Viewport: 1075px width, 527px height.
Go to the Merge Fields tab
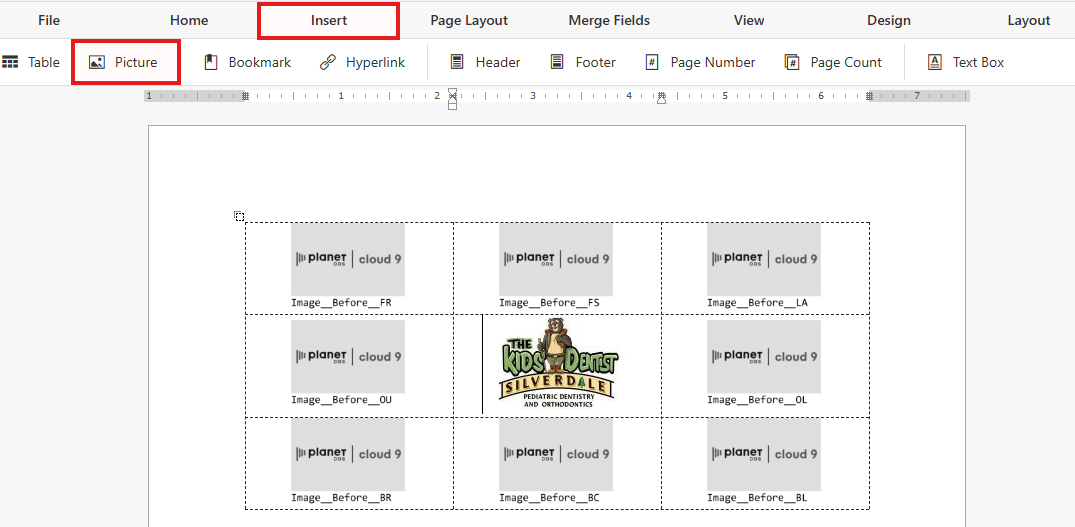click(609, 21)
